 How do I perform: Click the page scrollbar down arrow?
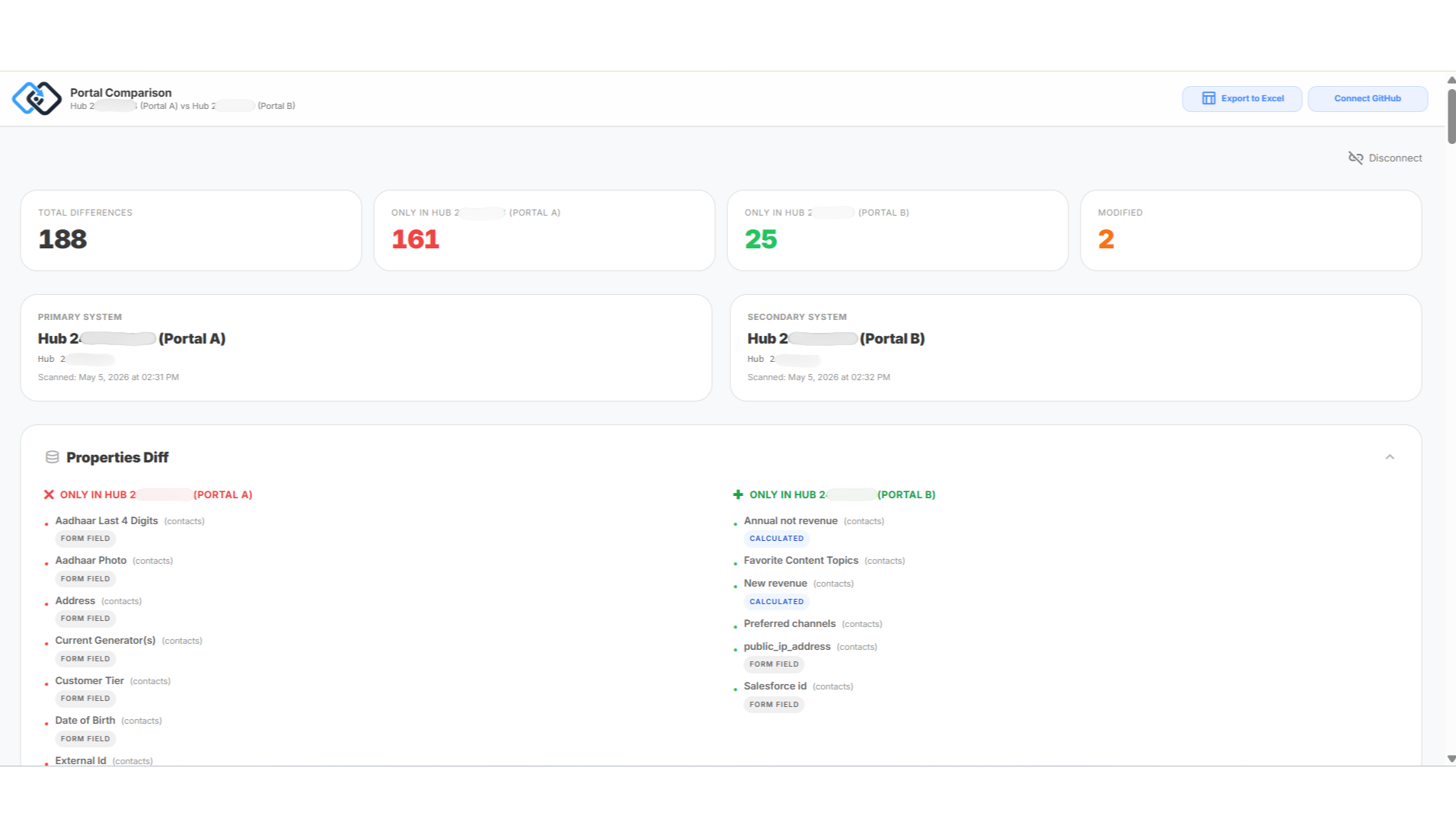(1451, 759)
